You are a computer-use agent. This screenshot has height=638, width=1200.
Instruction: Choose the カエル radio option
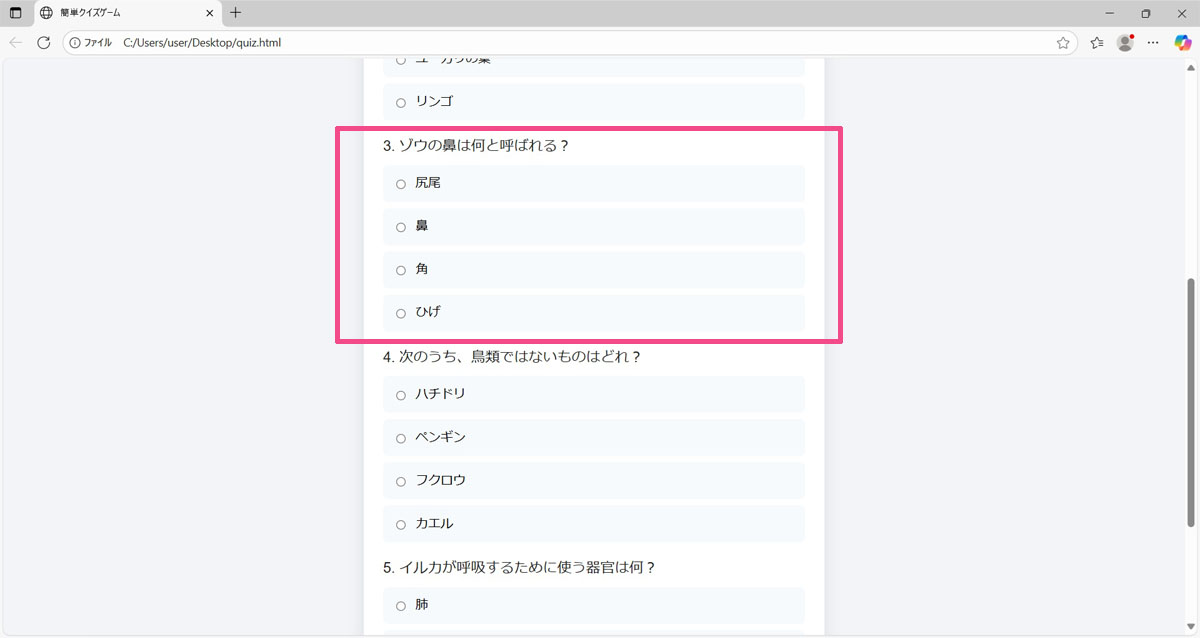coord(401,524)
